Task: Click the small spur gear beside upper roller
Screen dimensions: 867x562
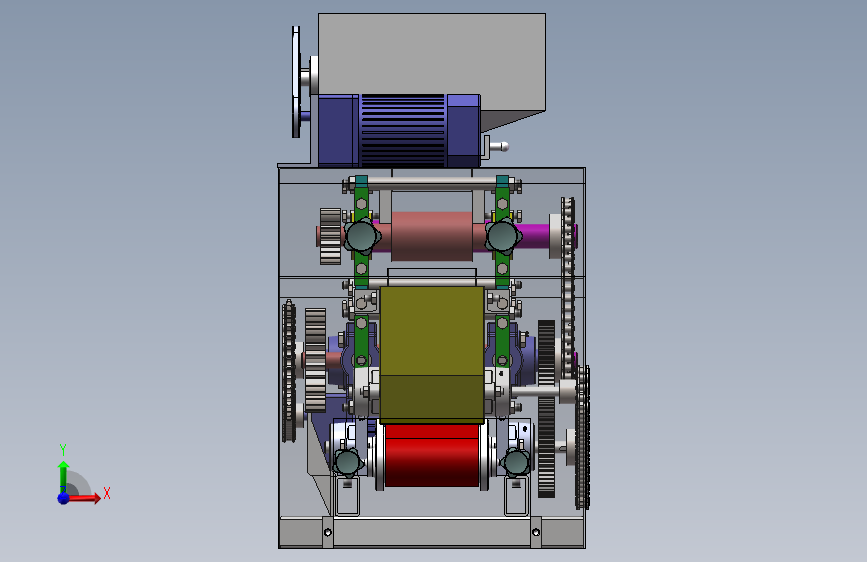Action: coord(331,236)
